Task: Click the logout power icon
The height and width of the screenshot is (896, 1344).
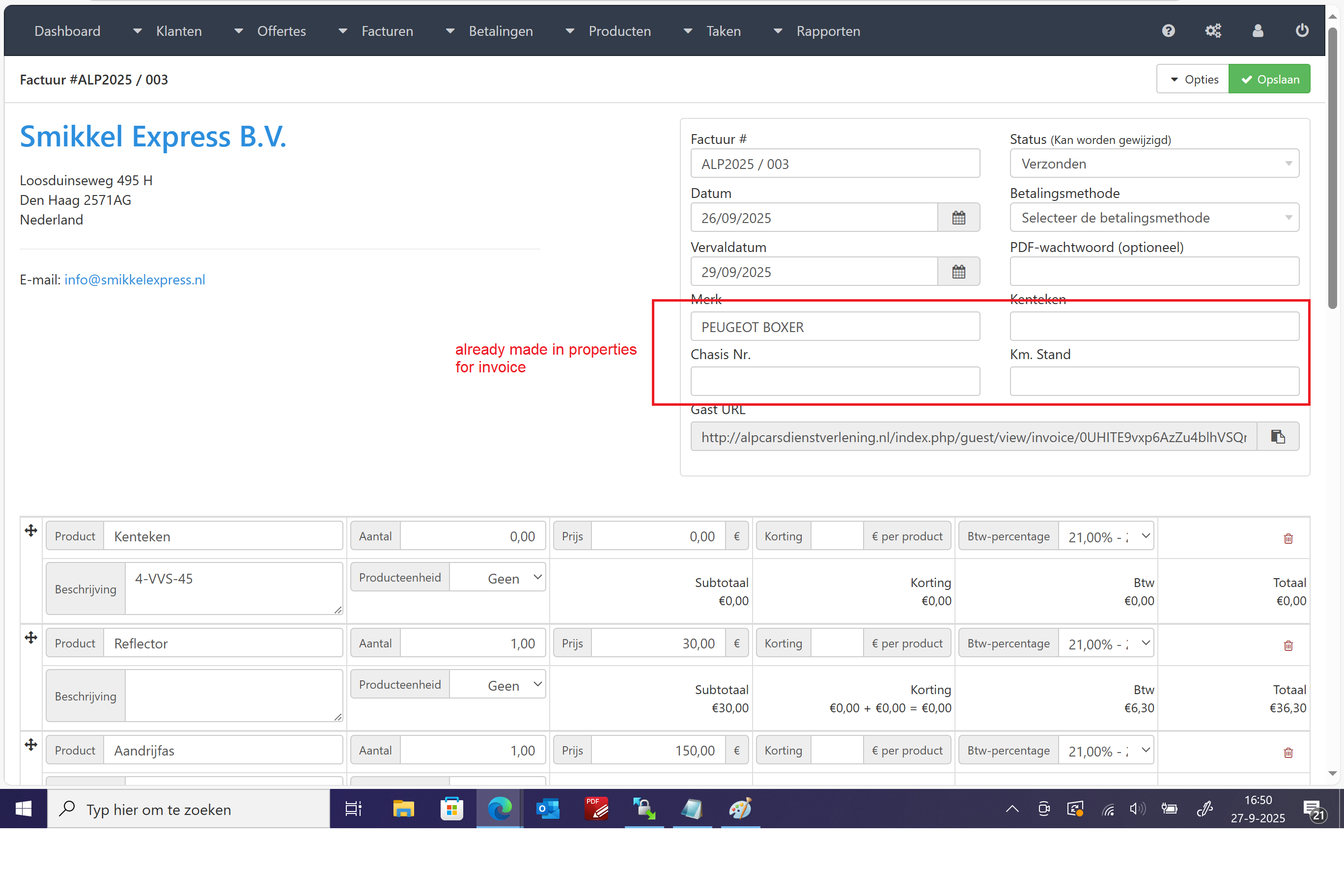Action: coord(1302,31)
